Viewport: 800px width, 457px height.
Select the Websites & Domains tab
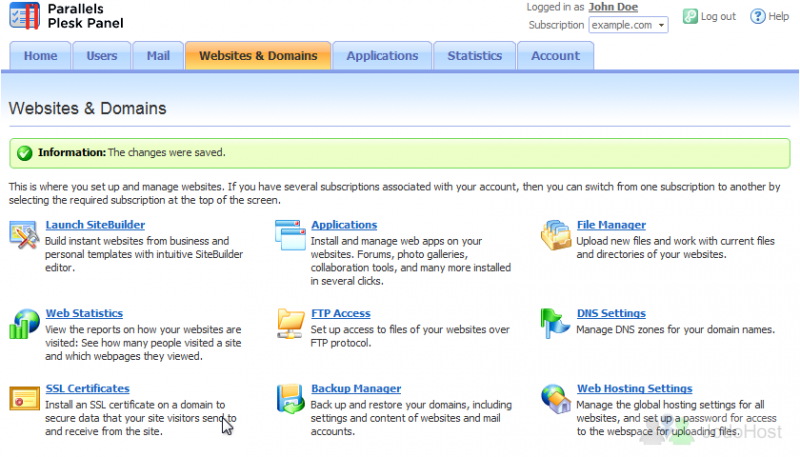(x=258, y=56)
